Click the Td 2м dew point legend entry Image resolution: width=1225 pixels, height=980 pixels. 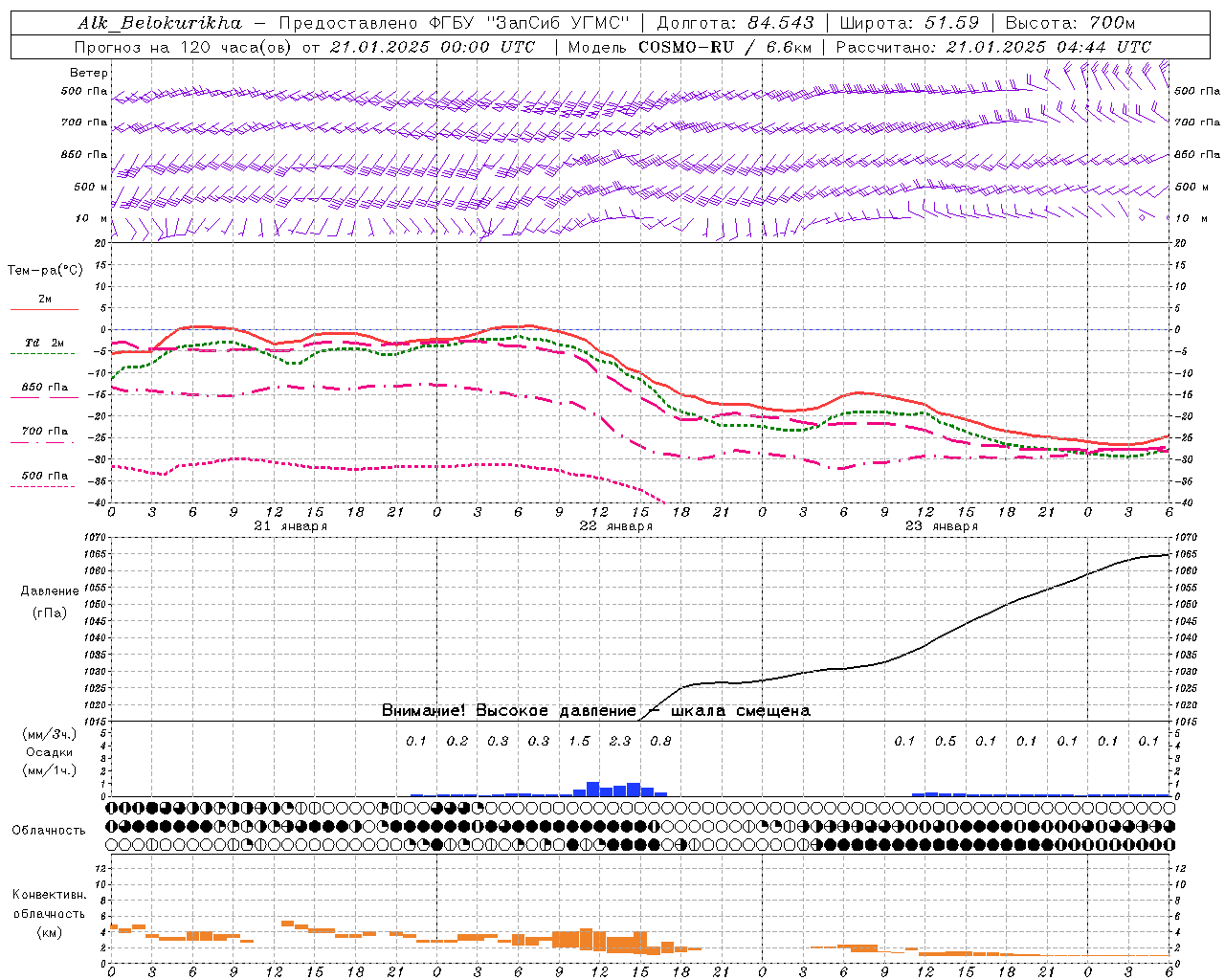pos(45,343)
